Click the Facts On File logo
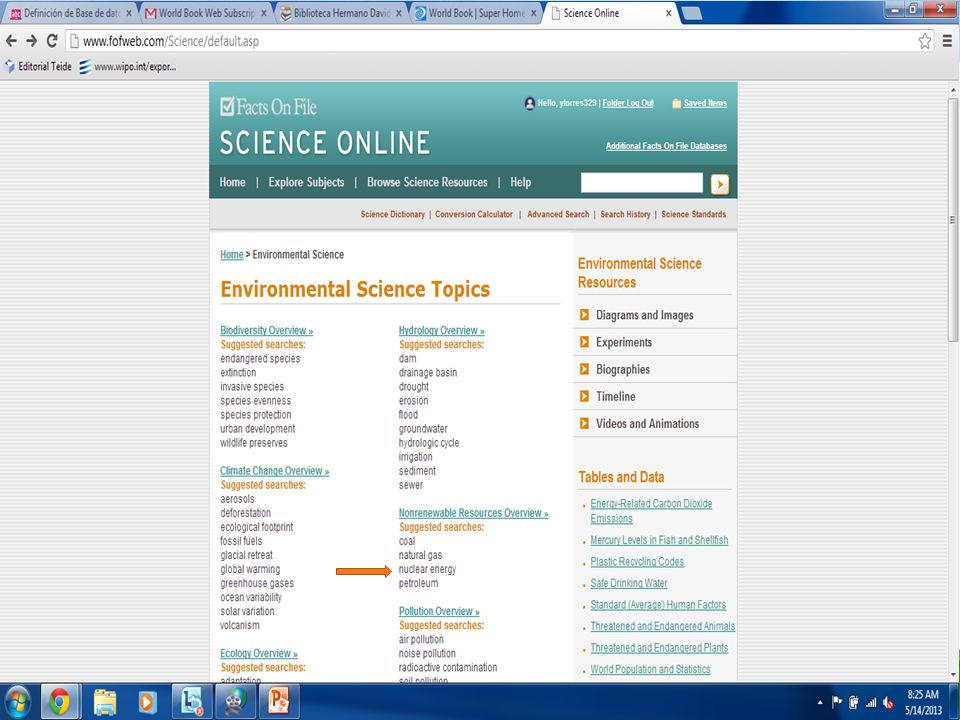The image size is (960, 720). pos(269,107)
